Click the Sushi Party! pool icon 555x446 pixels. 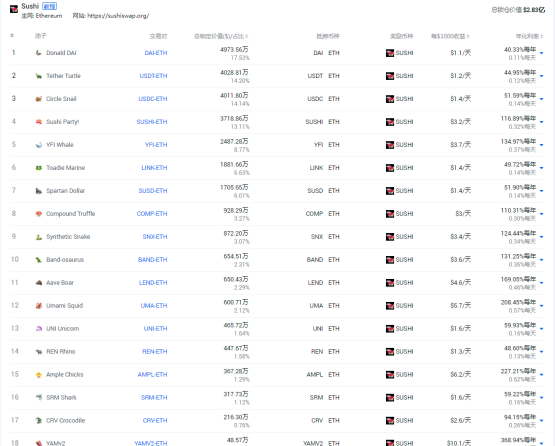click(x=39, y=122)
